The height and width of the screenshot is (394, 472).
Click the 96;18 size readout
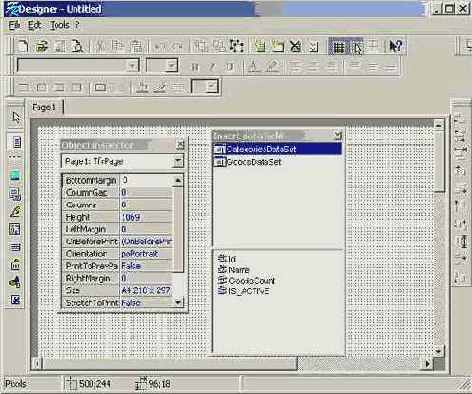click(159, 384)
